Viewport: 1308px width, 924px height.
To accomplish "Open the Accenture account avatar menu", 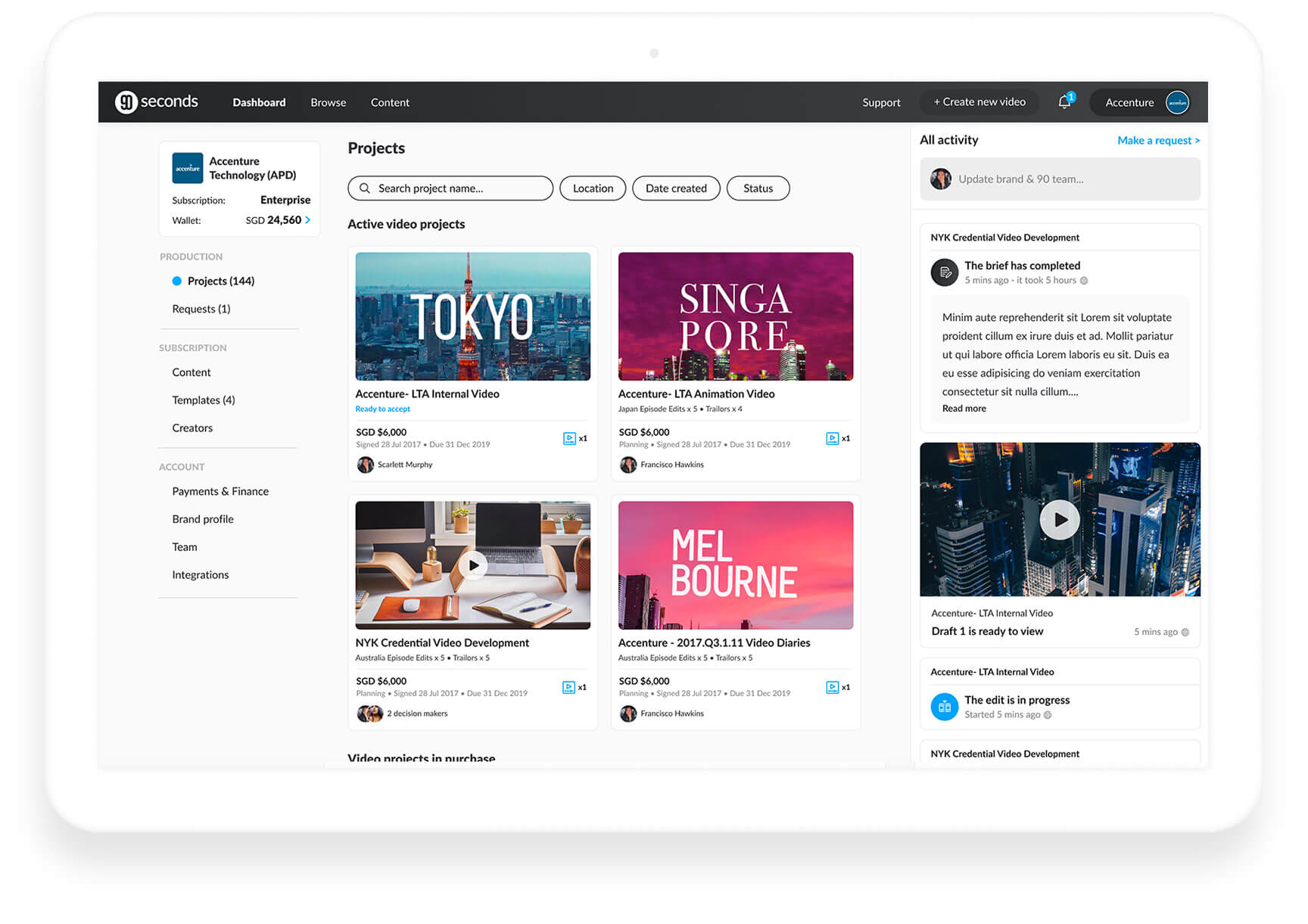I will click(1177, 102).
